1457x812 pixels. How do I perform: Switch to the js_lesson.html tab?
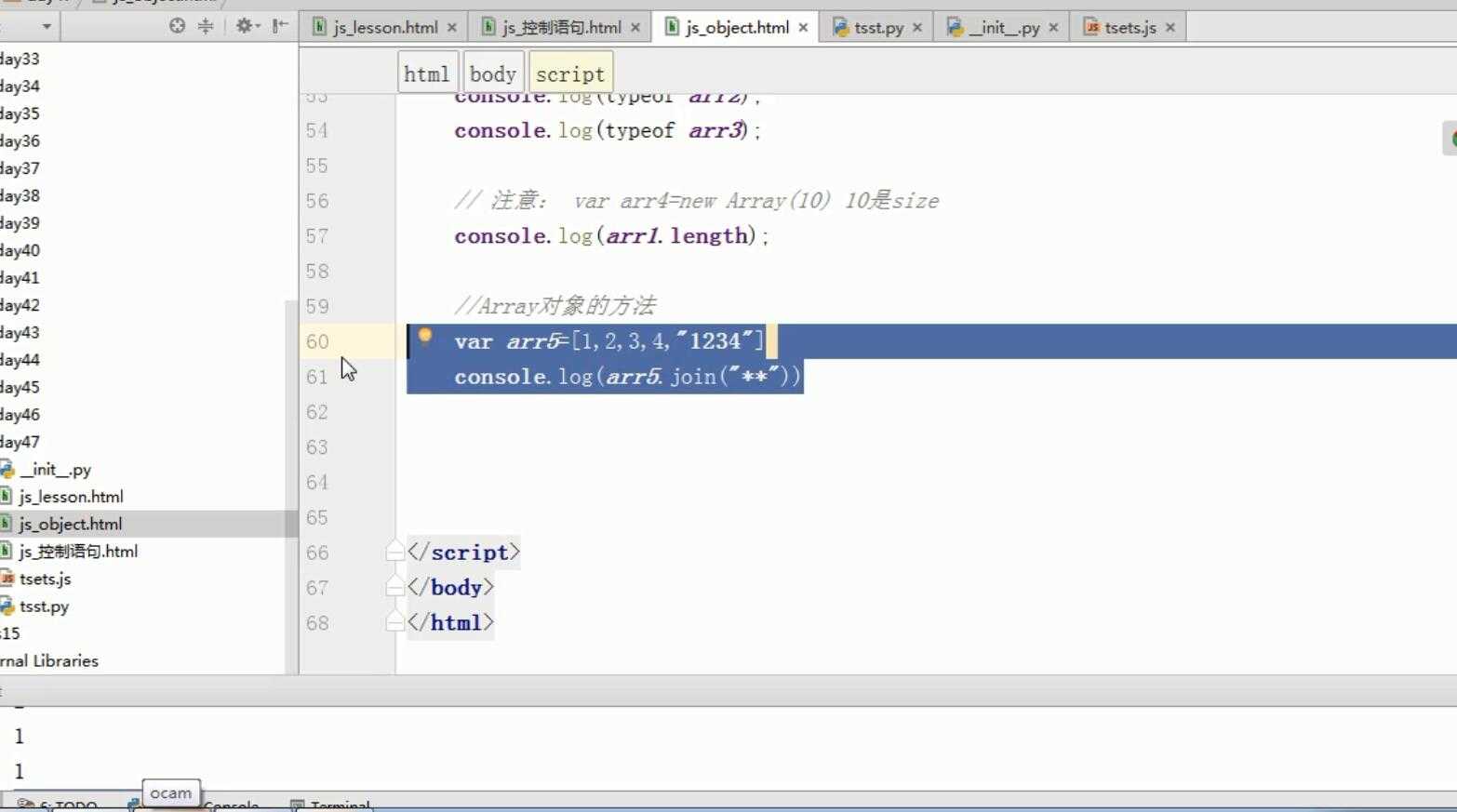point(385,28)
